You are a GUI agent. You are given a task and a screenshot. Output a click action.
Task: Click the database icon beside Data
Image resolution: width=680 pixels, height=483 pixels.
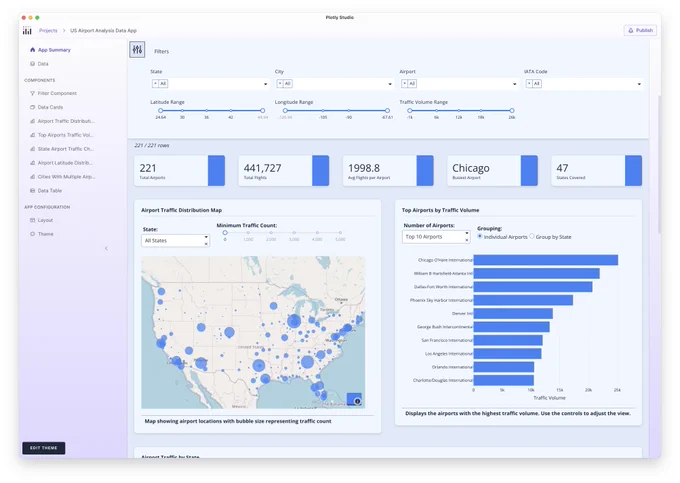(33, 64)
